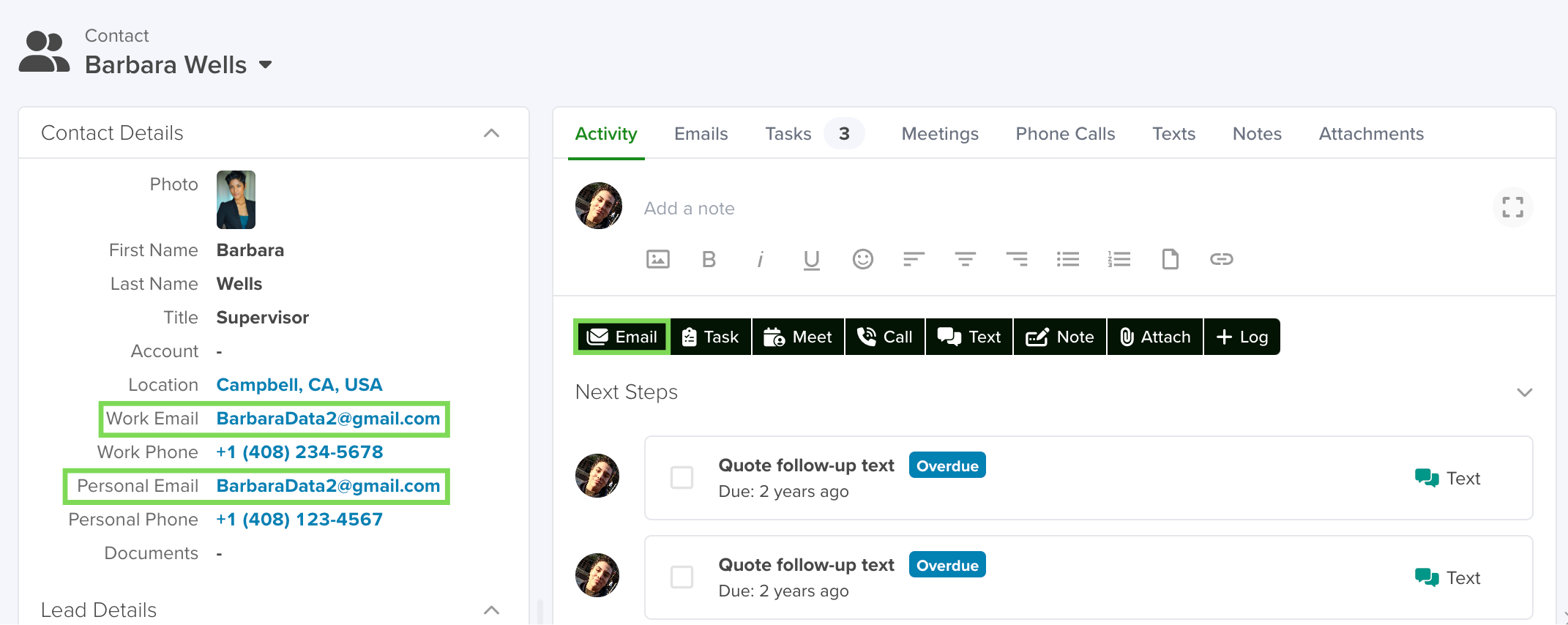
Task: Click the Tasks count badge showing 3
Action: coord(844,134)
